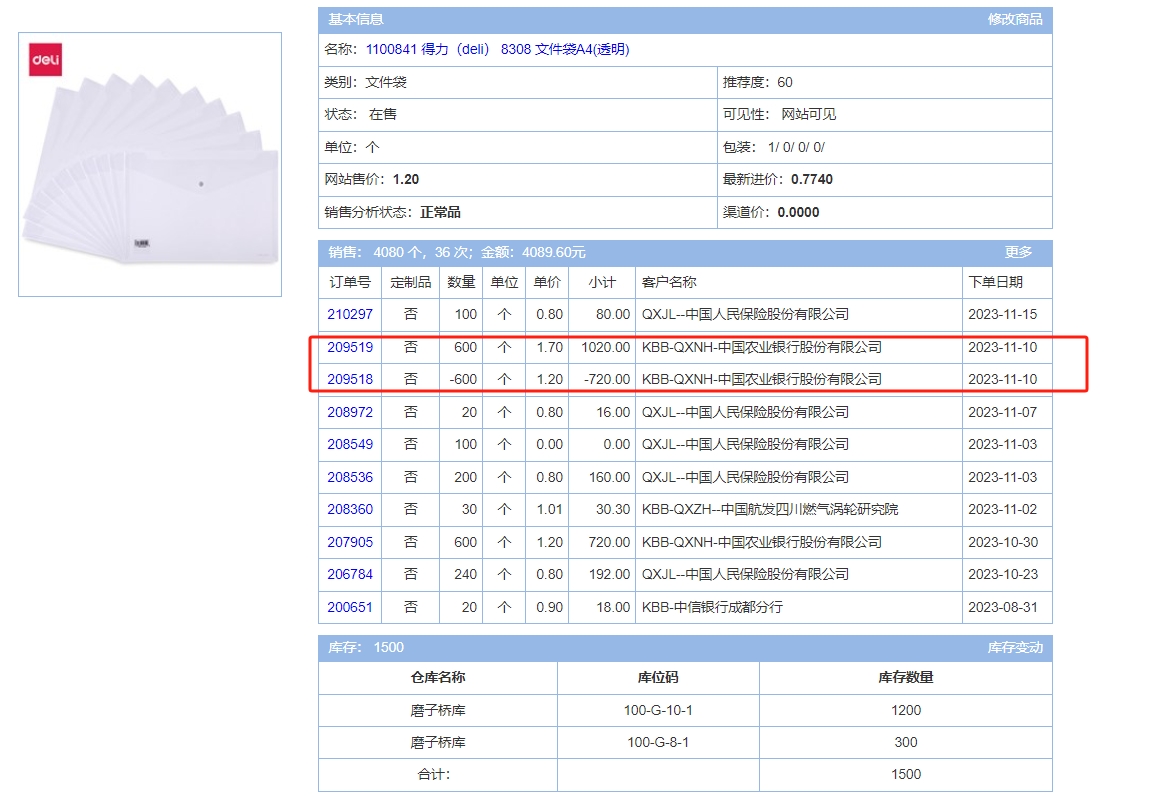Click subtotal 1020.00 in order 209519 row
Screen dimensions: 1173x797
click(606, 347)
